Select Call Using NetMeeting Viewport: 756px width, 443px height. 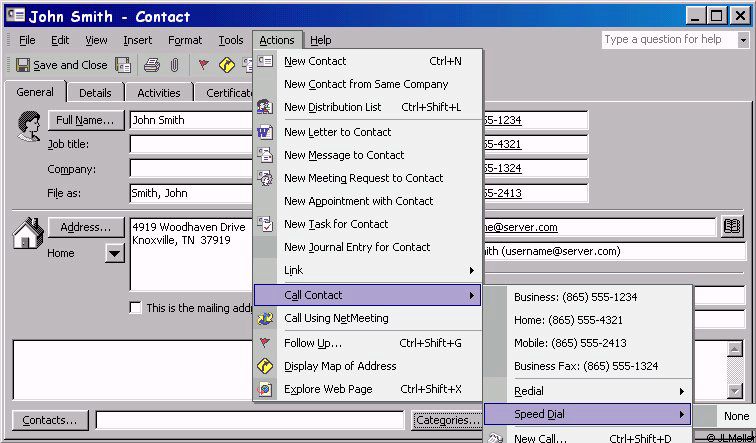point(367,318)
